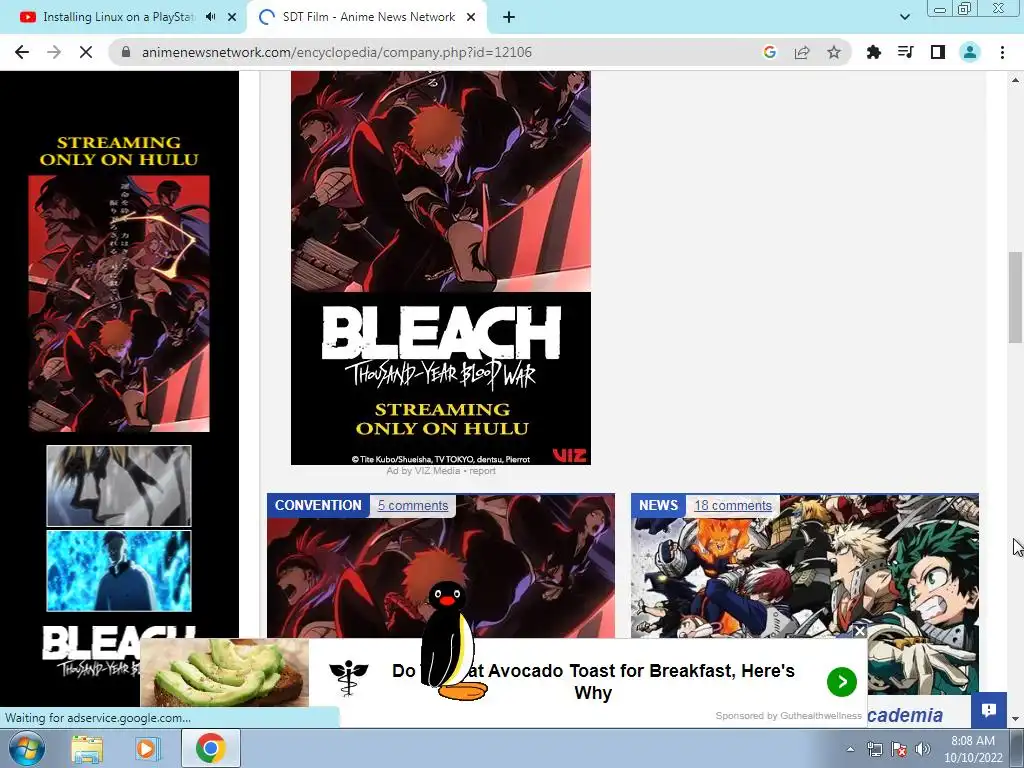
Task: Stop loading the page
Action: tap(86, 52)
